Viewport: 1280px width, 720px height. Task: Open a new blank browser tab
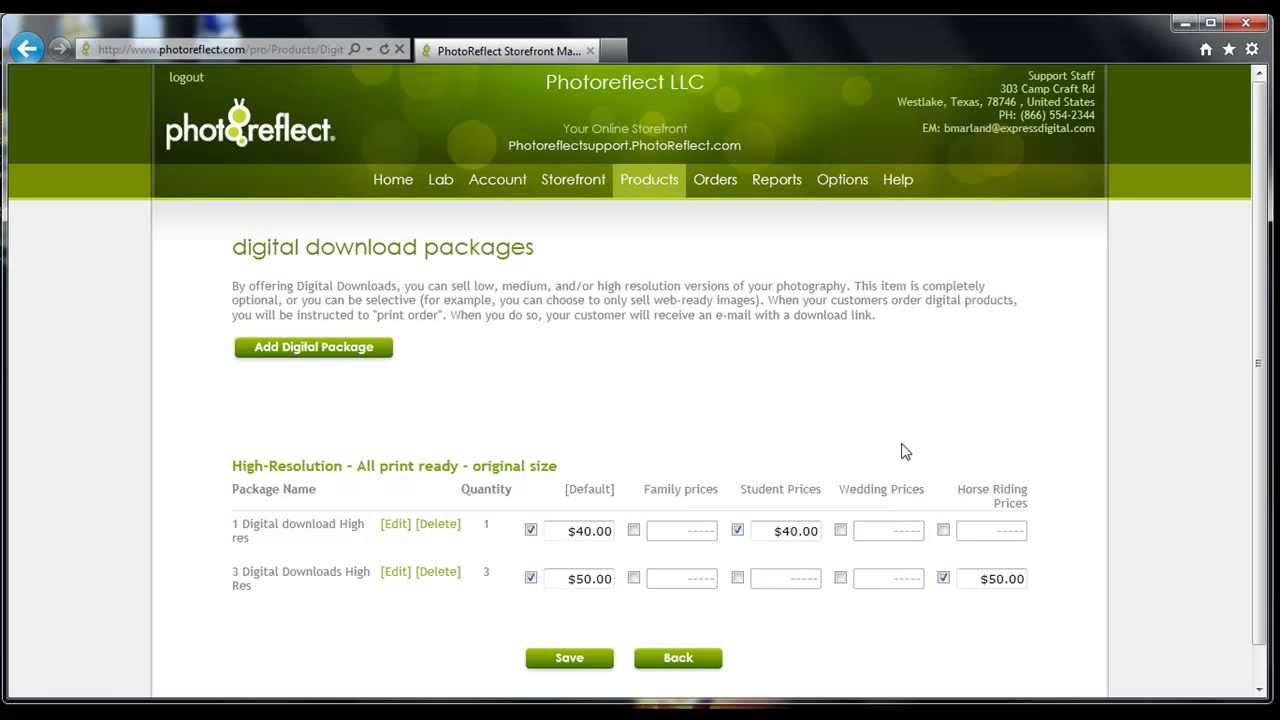tap(613, 50)
